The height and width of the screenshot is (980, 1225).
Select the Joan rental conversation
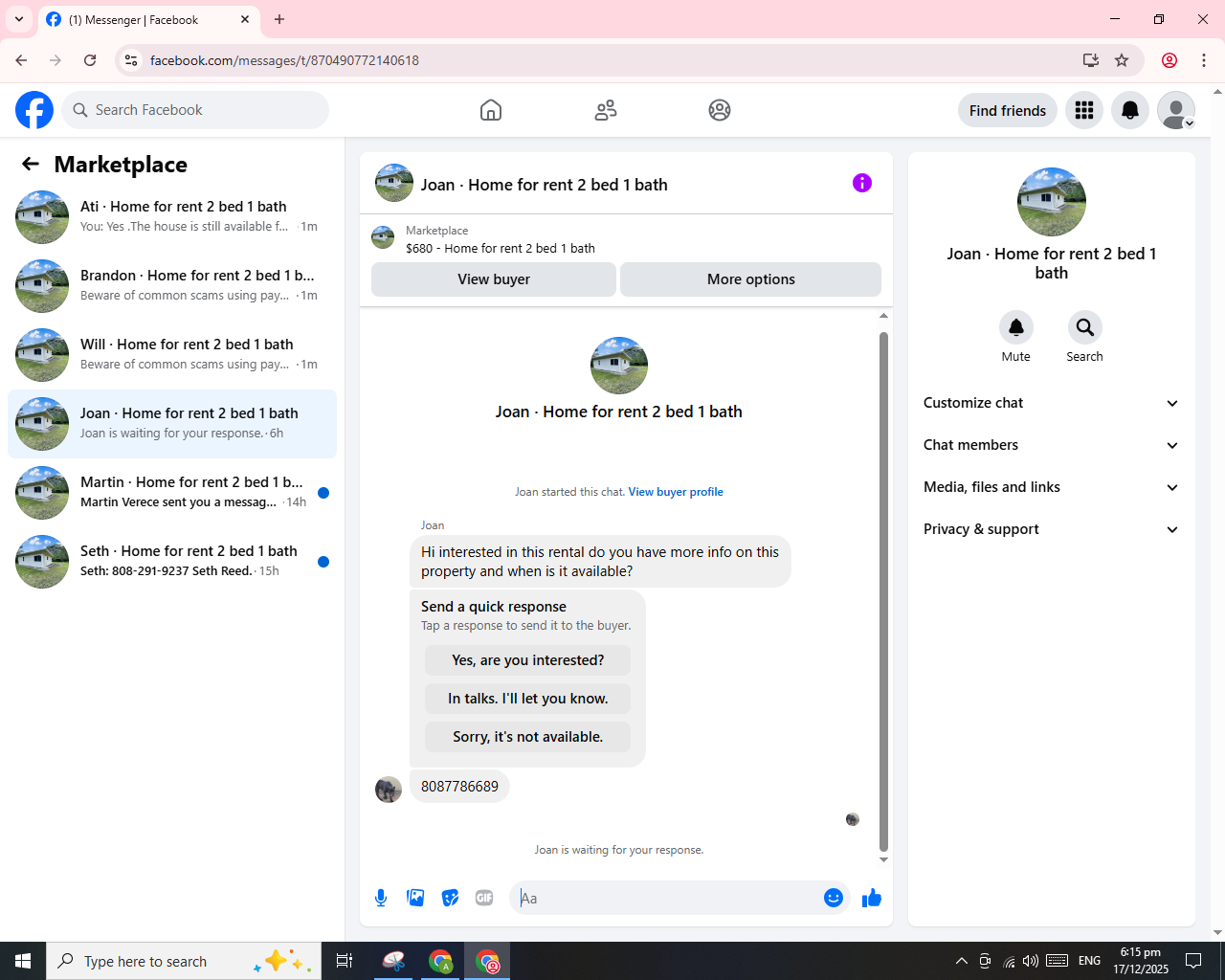tap(172, 424)
